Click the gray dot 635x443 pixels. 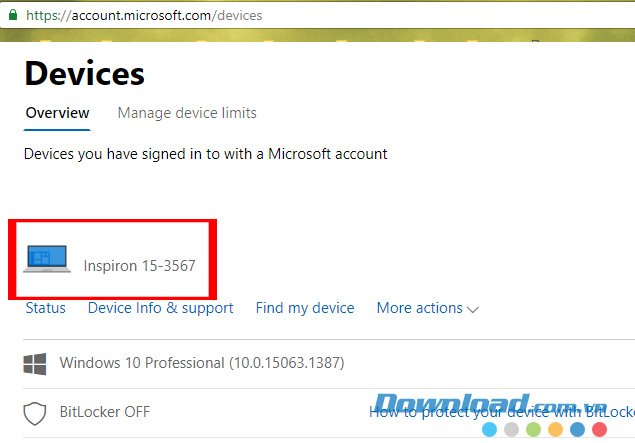512,430
